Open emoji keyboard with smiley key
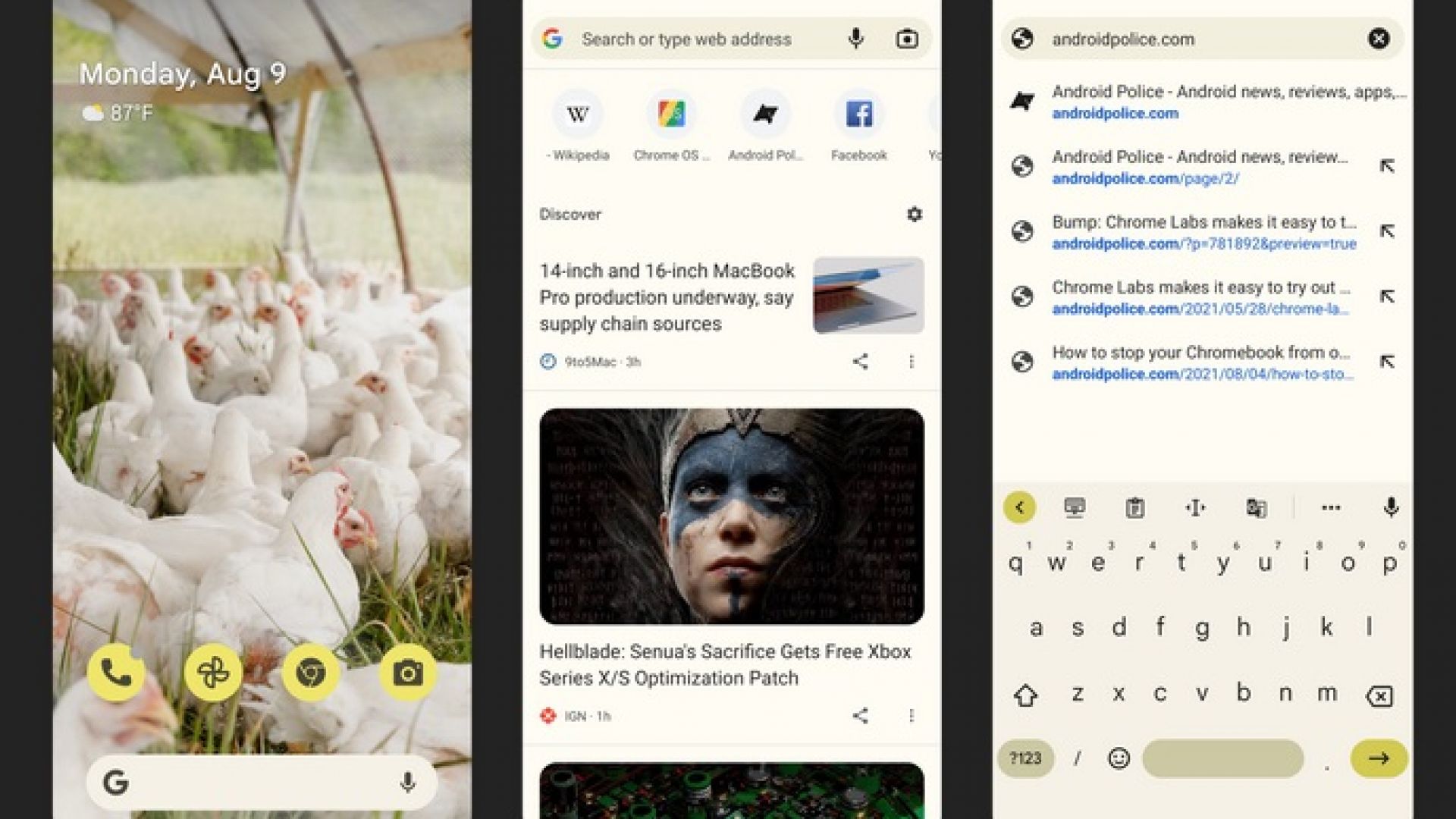The height and width of the screenshot is (819, 1456). click(1119, 758)
